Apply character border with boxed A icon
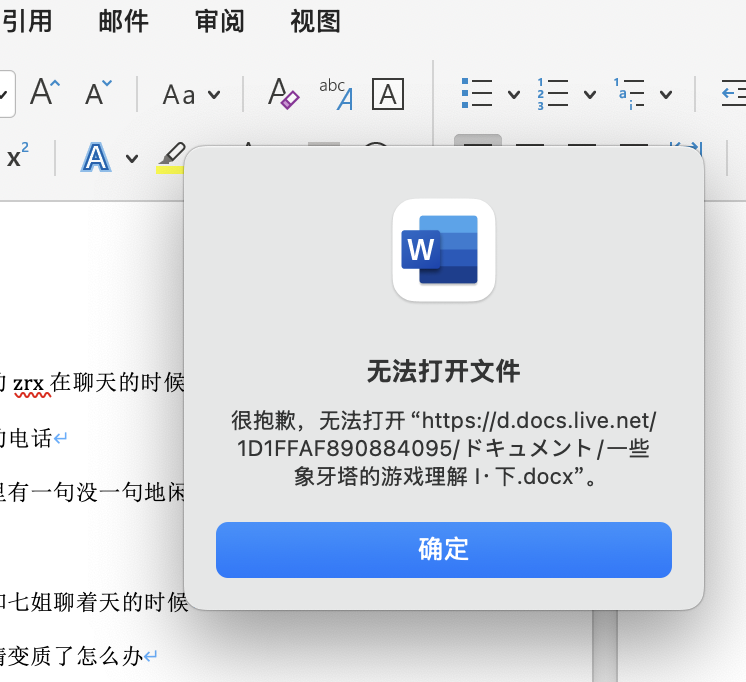Image resolution: width=746 pixels, height=682 pixels. click(x=388, y=94)
